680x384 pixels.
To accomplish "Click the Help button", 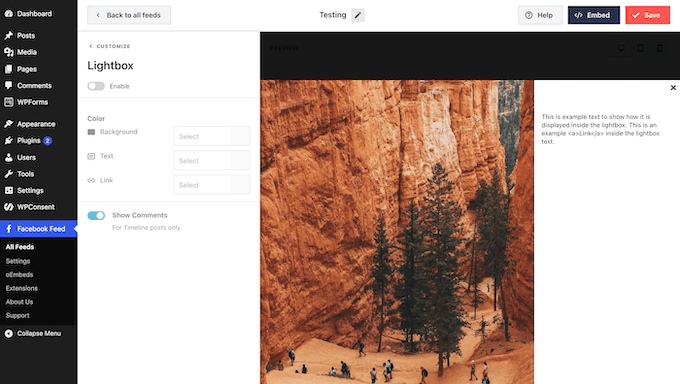I will (x=540, y=15).
